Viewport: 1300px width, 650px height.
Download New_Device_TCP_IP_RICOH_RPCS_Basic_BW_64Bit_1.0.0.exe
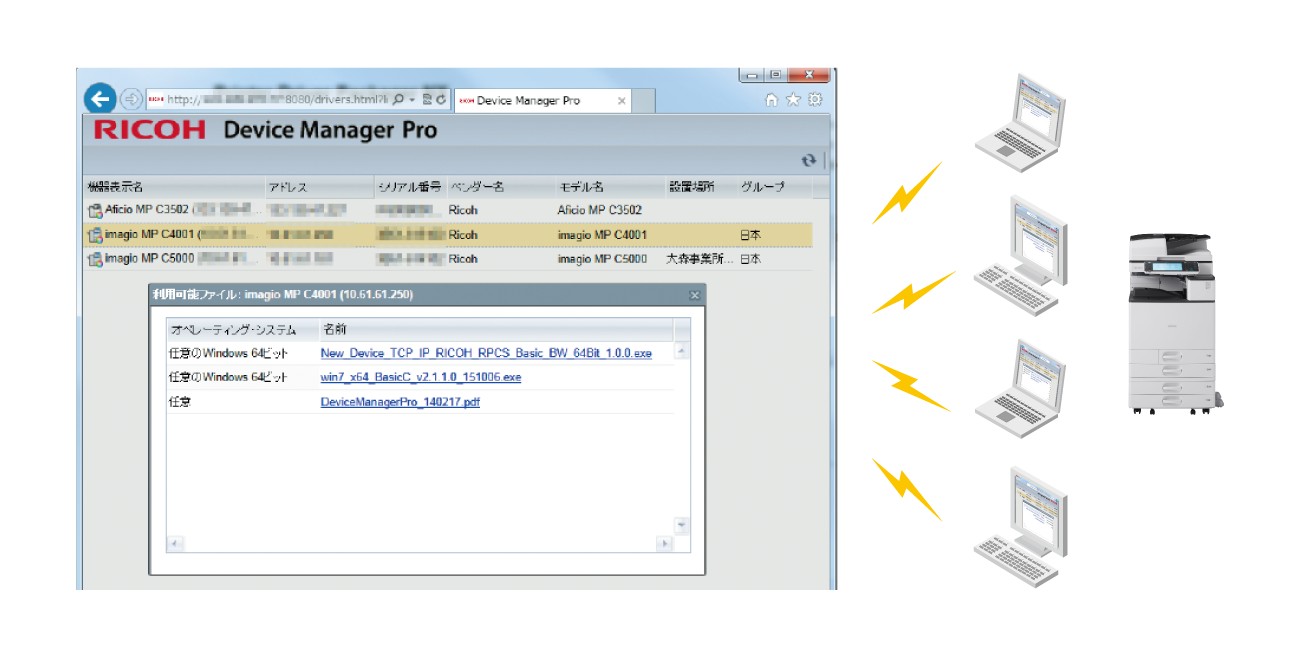[x=485, y=353]
